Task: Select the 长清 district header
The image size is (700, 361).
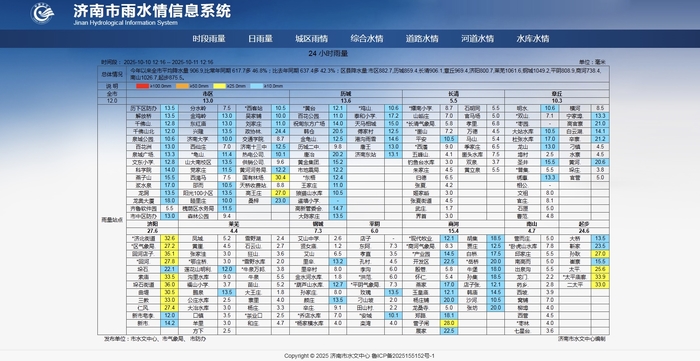Action: [454, 94]
